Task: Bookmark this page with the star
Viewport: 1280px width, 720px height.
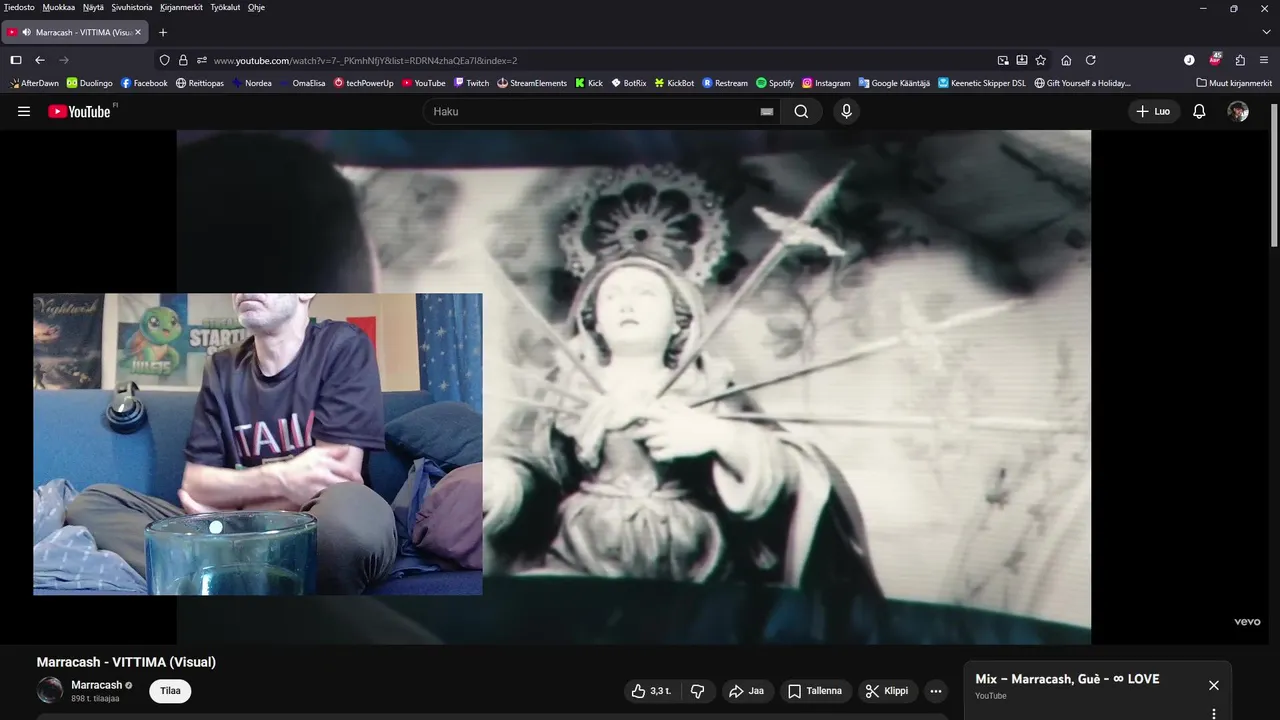Action: 1041,60
